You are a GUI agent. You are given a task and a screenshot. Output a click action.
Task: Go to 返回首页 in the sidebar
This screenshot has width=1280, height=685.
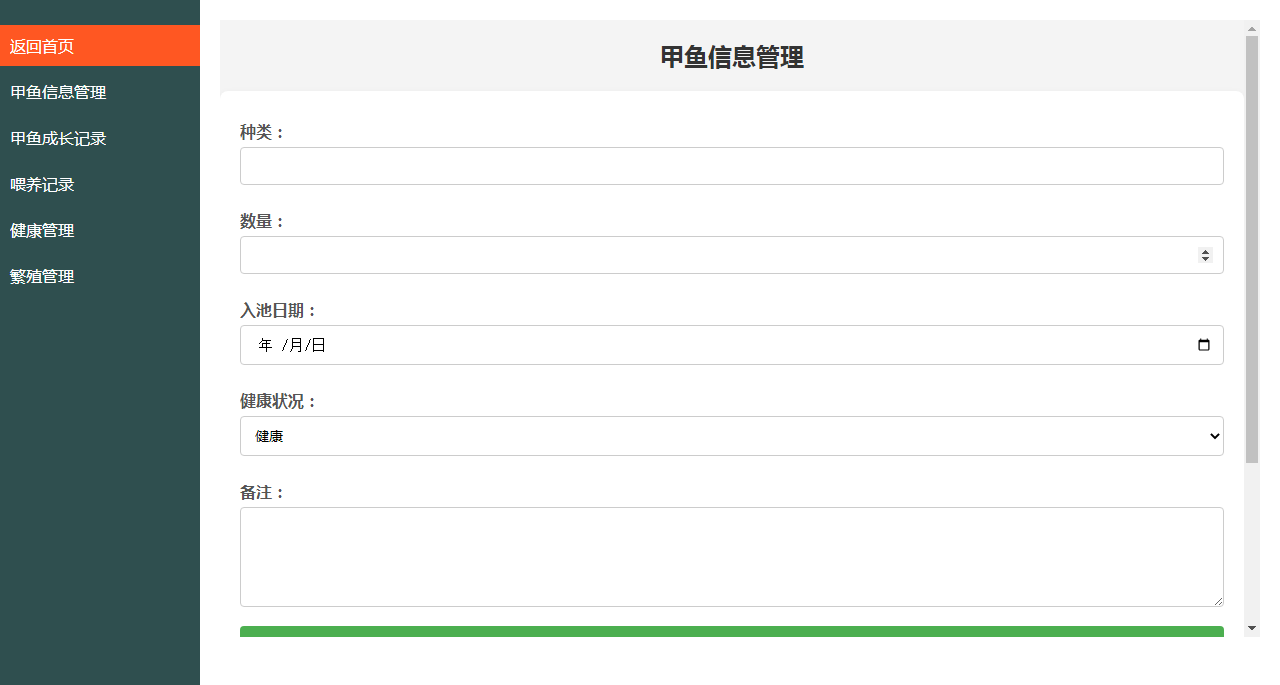click(x=100, y=46)
